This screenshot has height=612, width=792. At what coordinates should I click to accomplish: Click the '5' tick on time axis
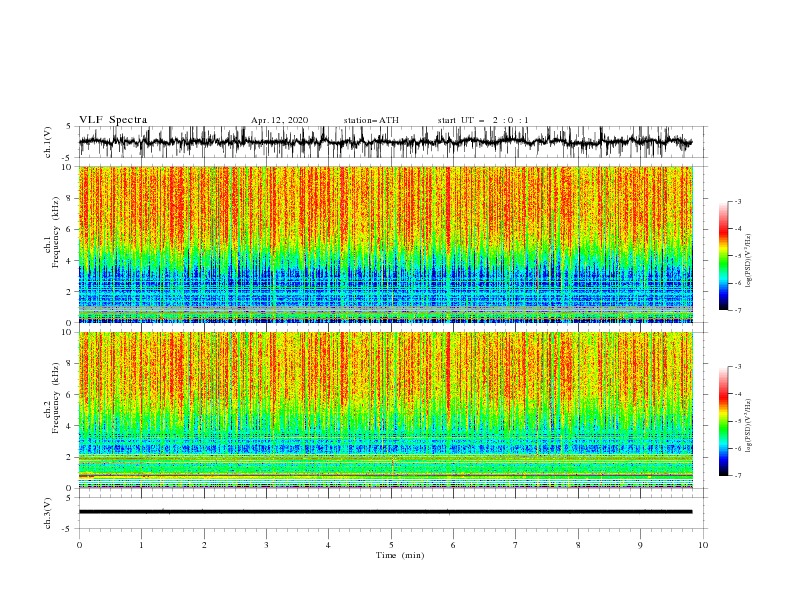coord(391,545)
